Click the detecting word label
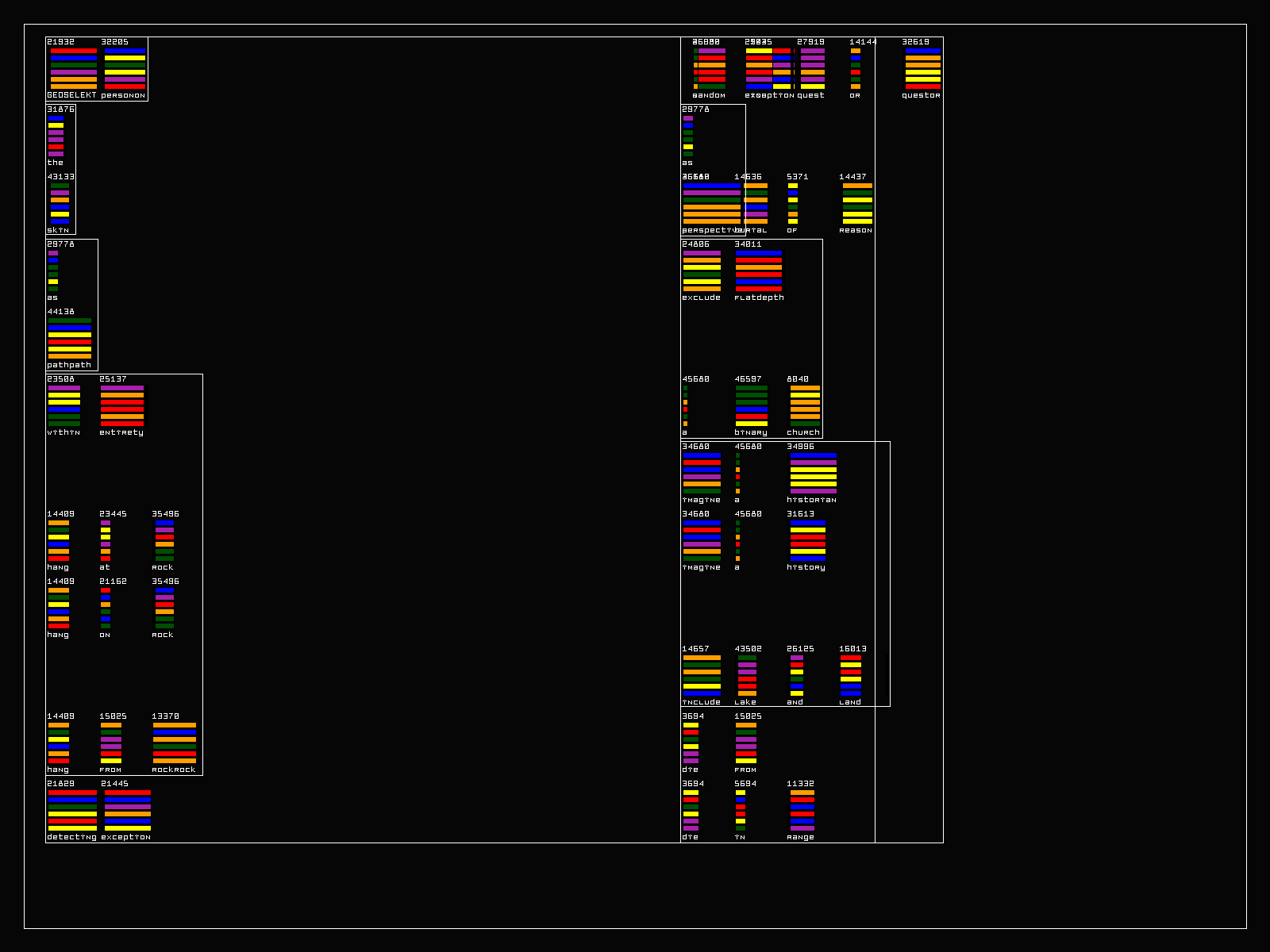Viewport: 1270px width, 952px height. pos(71,837)
